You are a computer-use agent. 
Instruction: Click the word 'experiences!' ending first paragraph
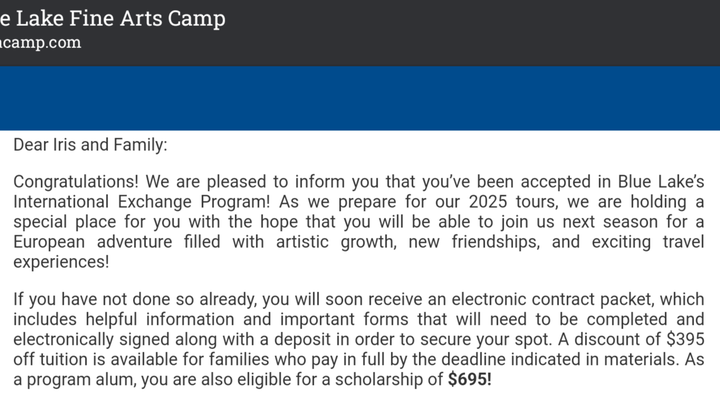(62, 262)
